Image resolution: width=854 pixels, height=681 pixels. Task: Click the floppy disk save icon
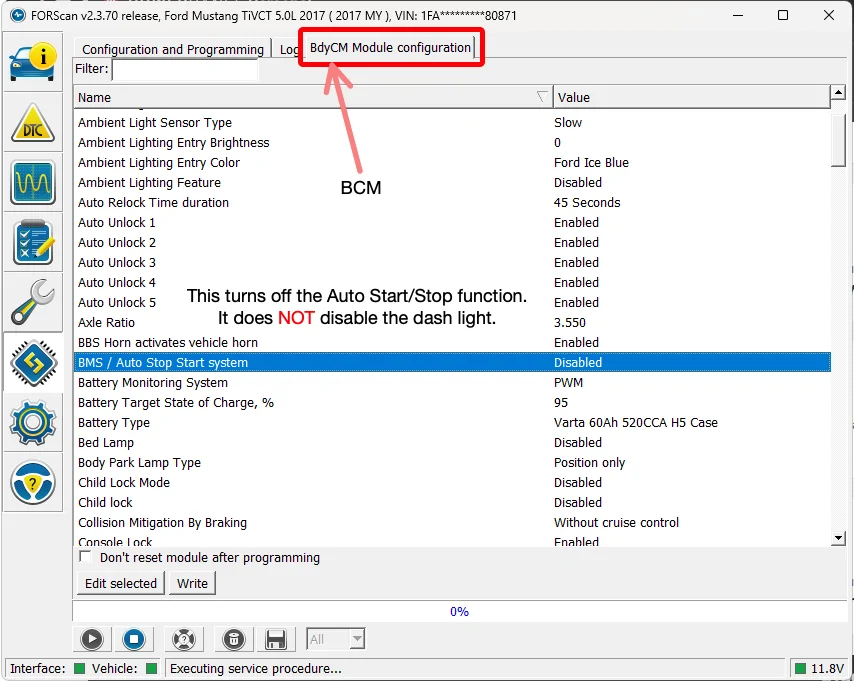pos(276,639)
